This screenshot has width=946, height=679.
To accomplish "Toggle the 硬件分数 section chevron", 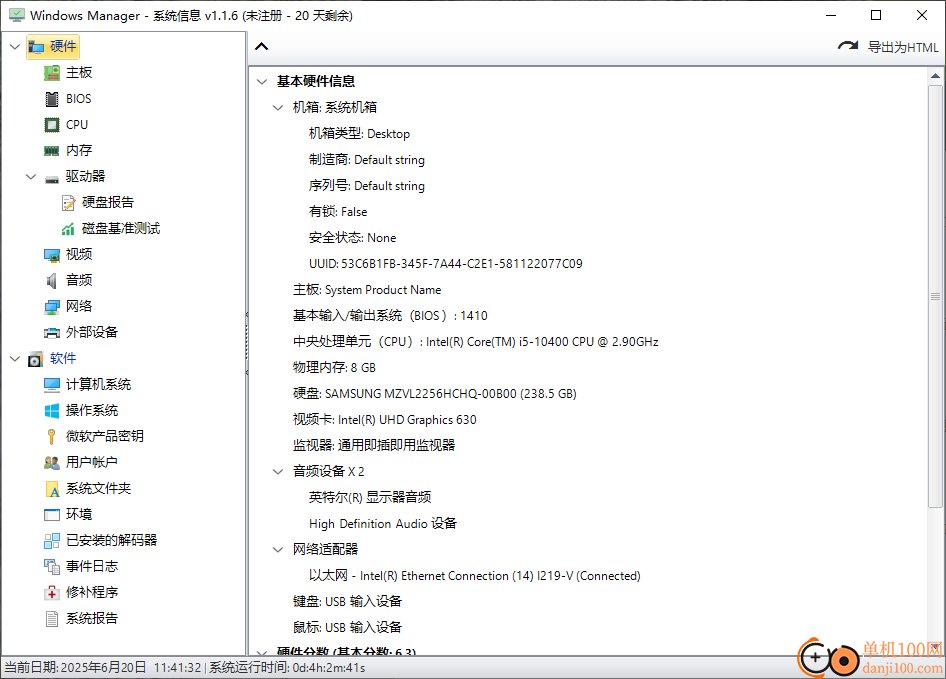I will [x=262, y=652].
